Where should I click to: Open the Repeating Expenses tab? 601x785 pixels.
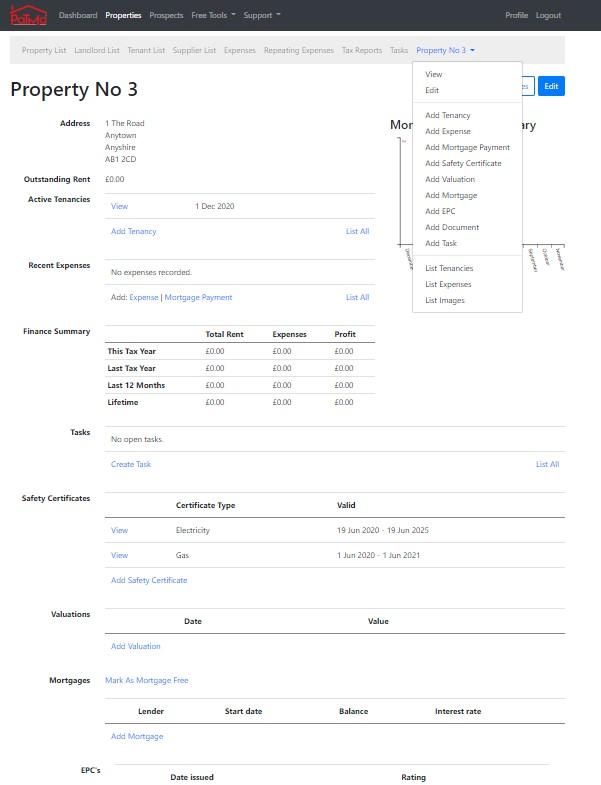299,50
